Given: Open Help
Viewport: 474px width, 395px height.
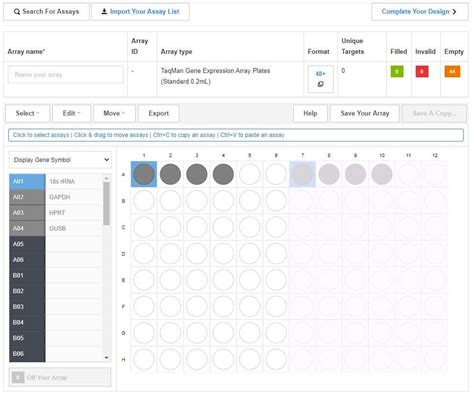Looking at the screenshot, I should coord(310,113).
